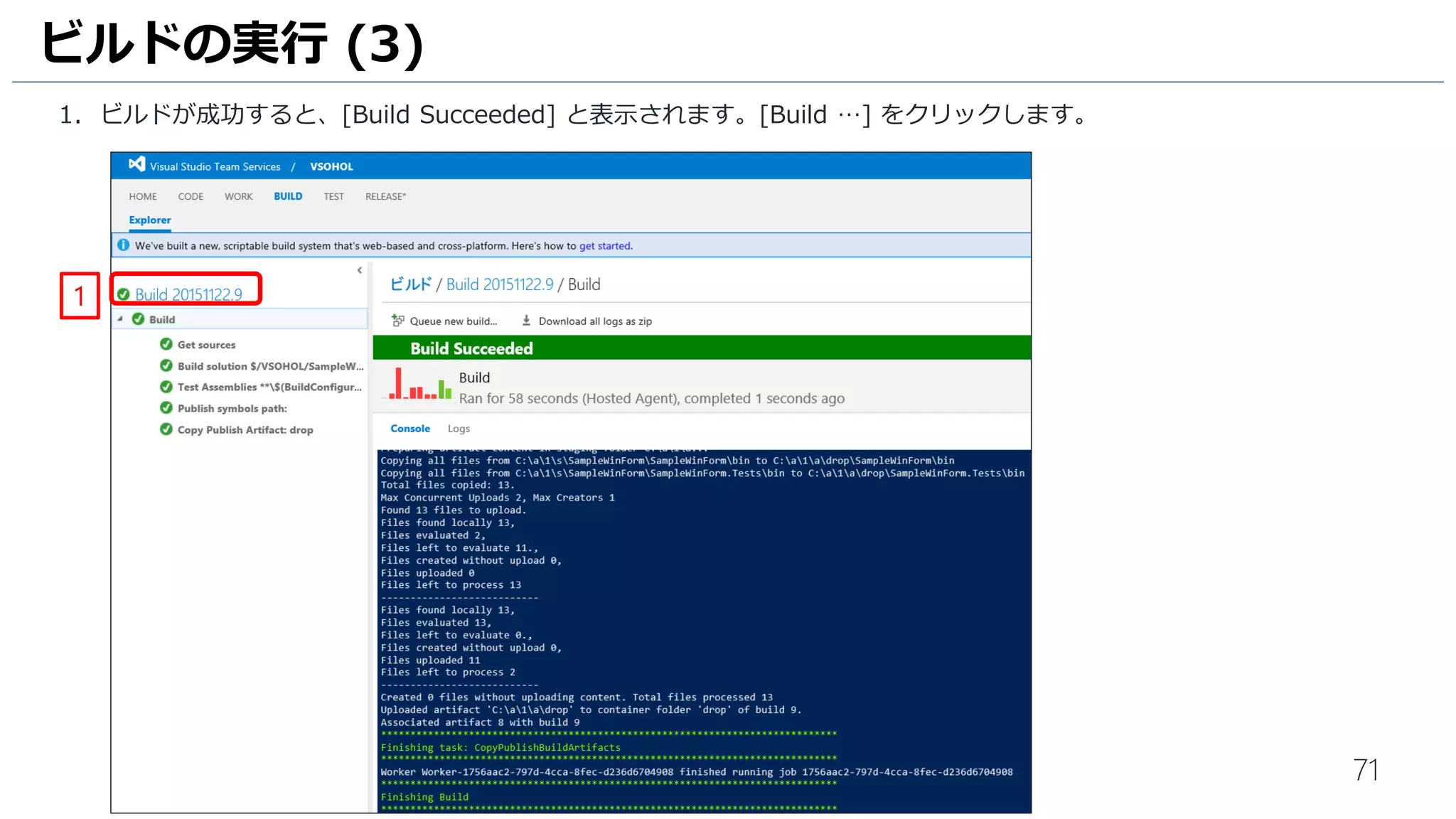The image size is (1456, 819).
Task: Collapse the Build node triangle
Action: tap(120, 319)
